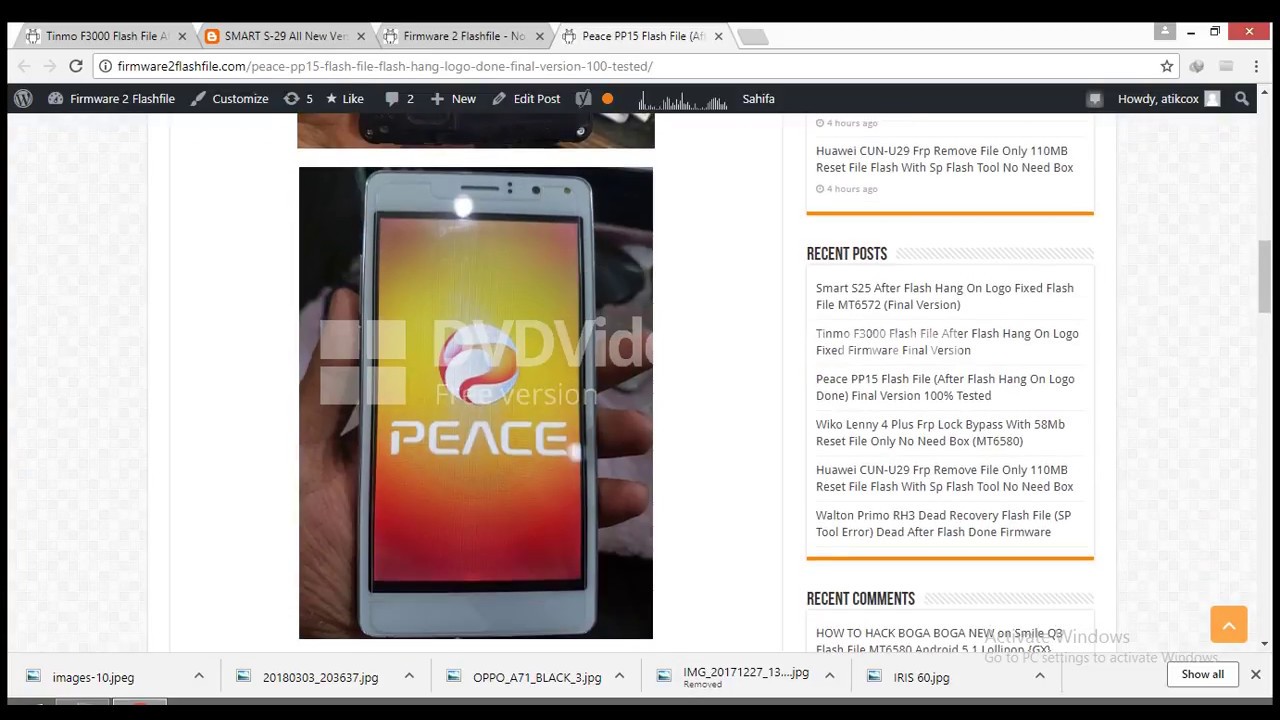
Task: Open Huawei CUN-U29 post in Recent Posts
Action: [944, 478]
